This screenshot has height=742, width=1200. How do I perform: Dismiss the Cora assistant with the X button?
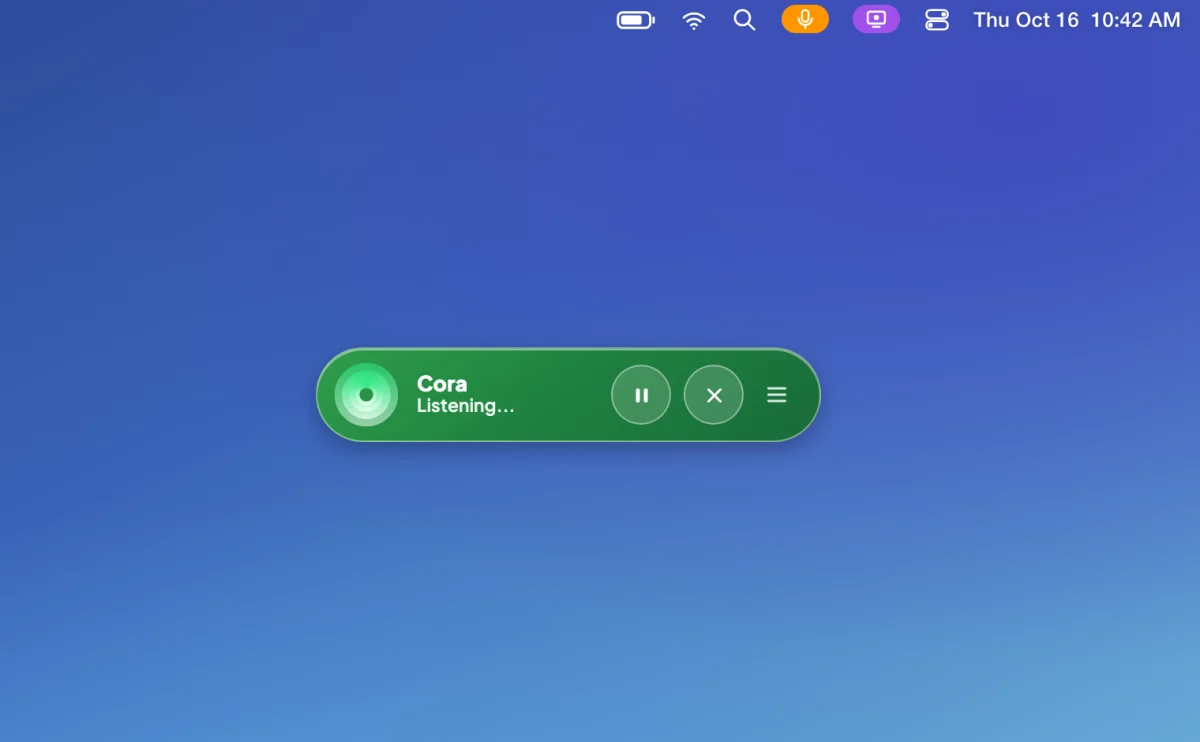pyautogui.click(x=714, y=395)
